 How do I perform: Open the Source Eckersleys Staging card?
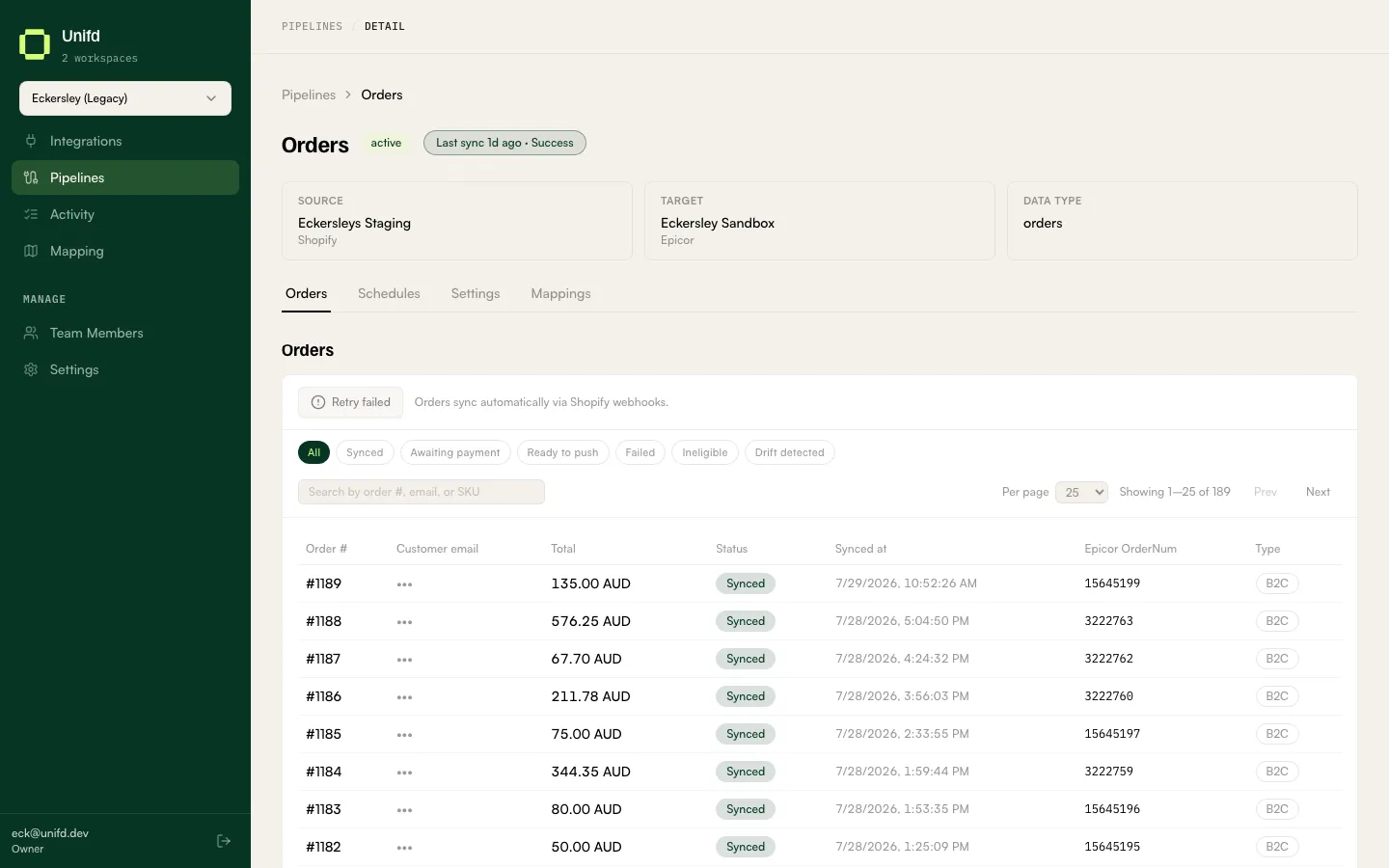pyautogui.click(x=457, y=221)
